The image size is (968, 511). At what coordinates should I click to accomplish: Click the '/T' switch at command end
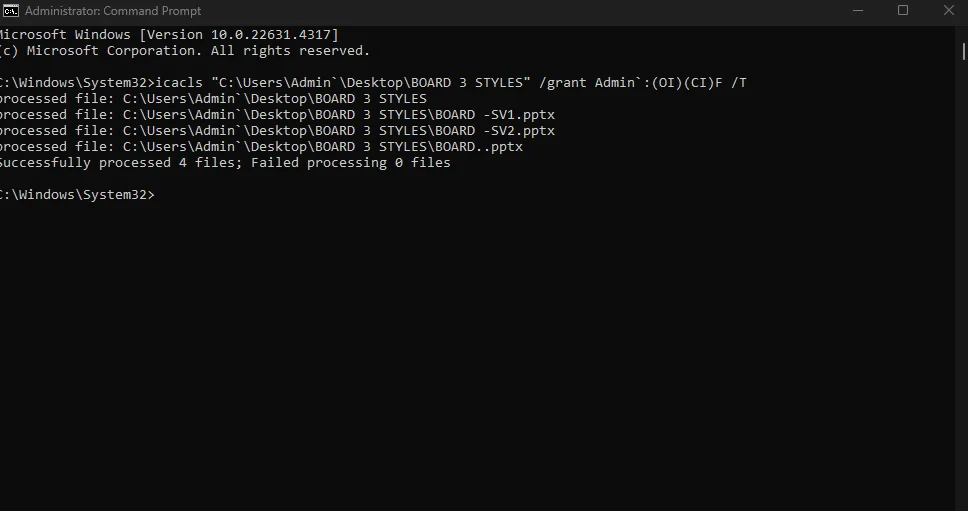pos(739,83)
